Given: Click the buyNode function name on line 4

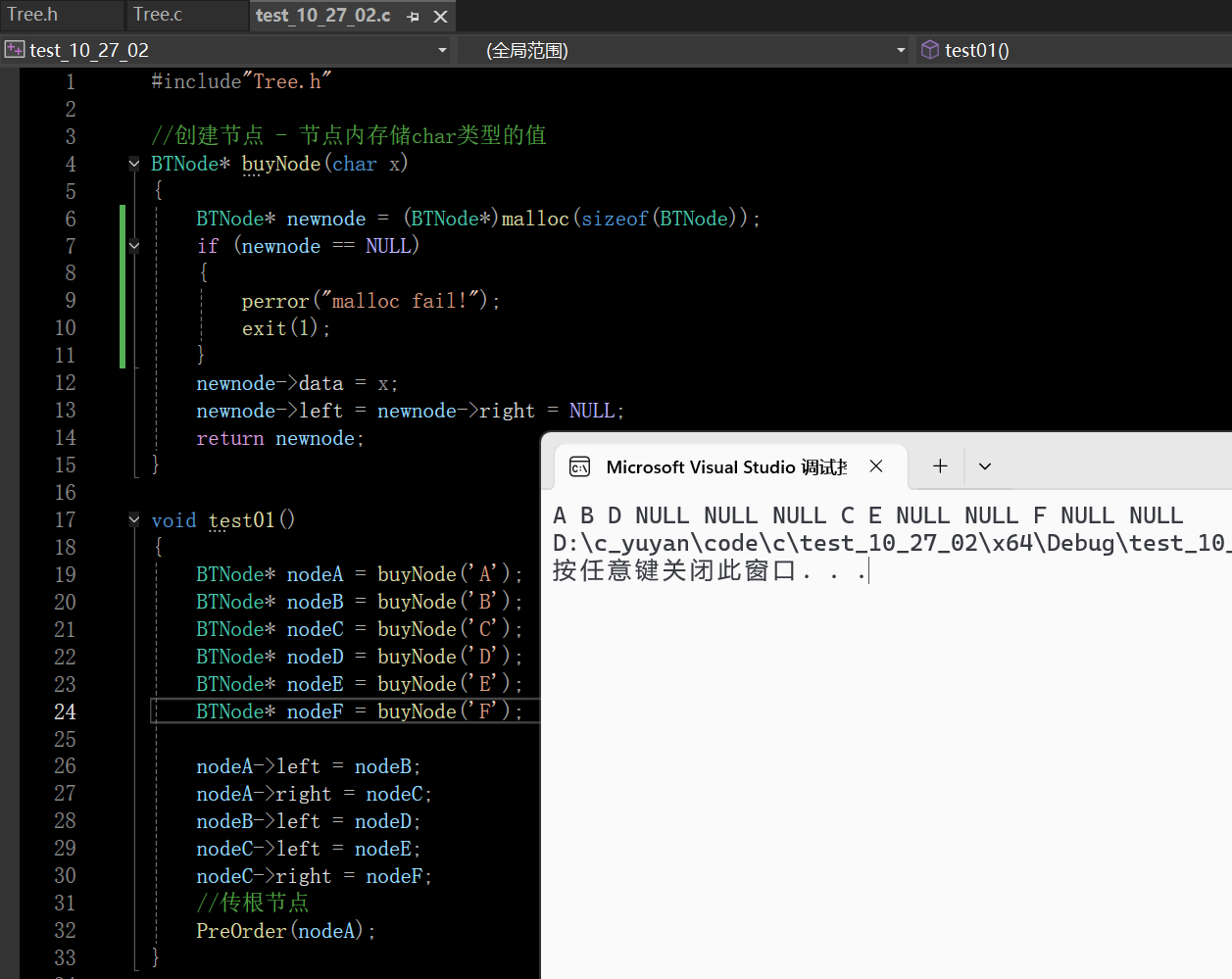Looking at the screenshot, I should click(x=281, y=164).
